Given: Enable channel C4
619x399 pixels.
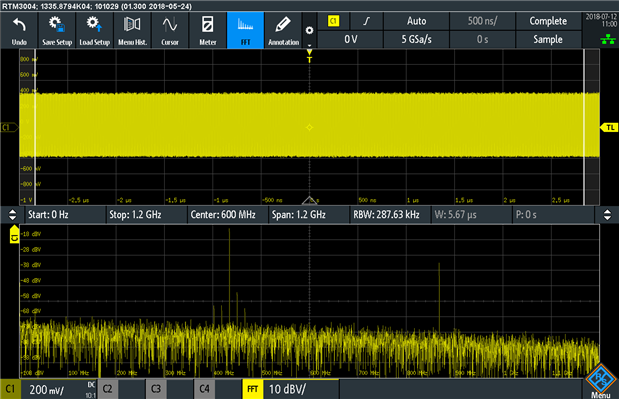Looking at the screenshot, I should coord(204,389).
